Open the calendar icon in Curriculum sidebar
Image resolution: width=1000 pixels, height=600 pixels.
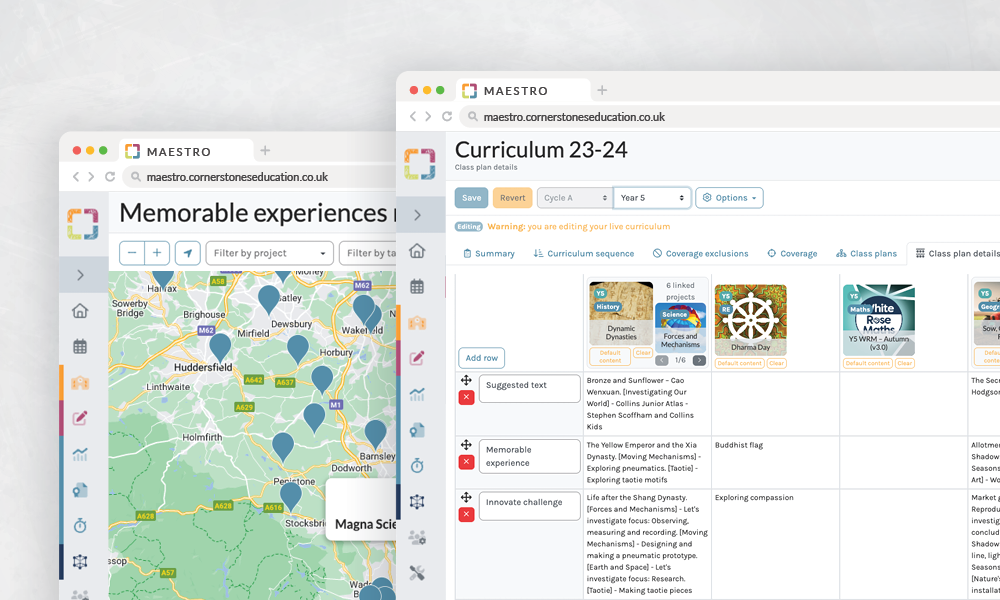417,287
